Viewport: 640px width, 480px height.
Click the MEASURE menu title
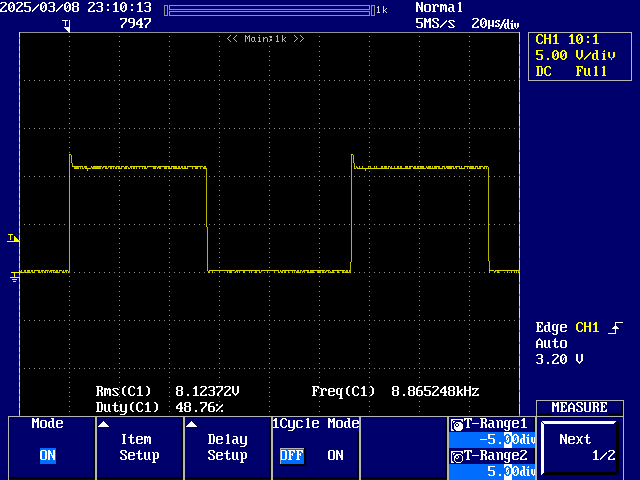(580, 407)
